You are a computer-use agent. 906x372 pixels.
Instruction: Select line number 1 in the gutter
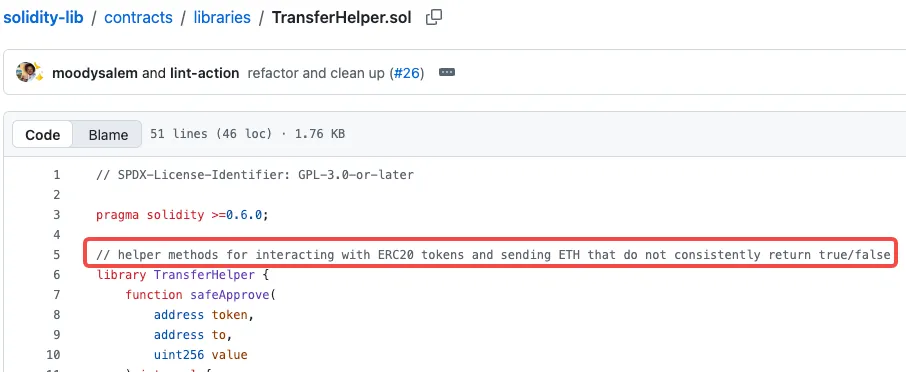click(x=56, y=174)
